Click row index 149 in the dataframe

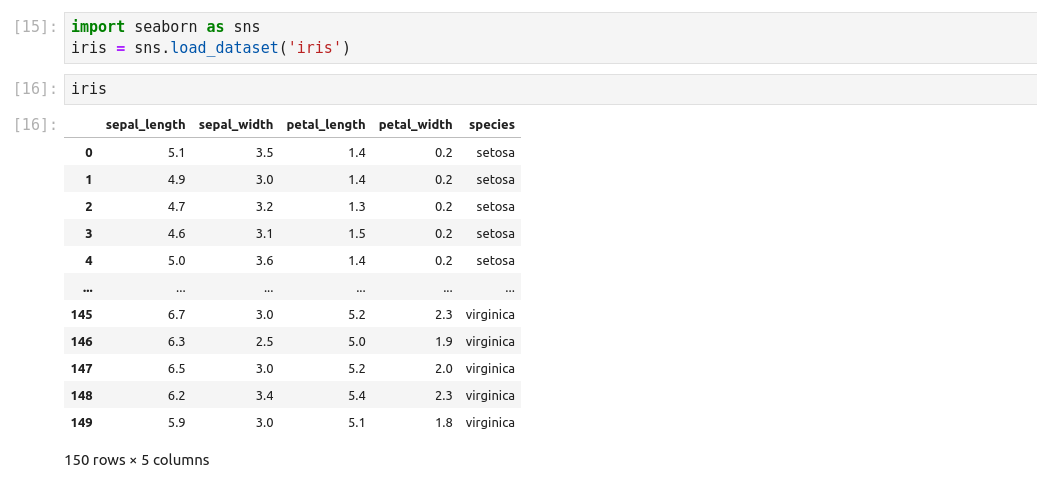click(x=82, y=423)
